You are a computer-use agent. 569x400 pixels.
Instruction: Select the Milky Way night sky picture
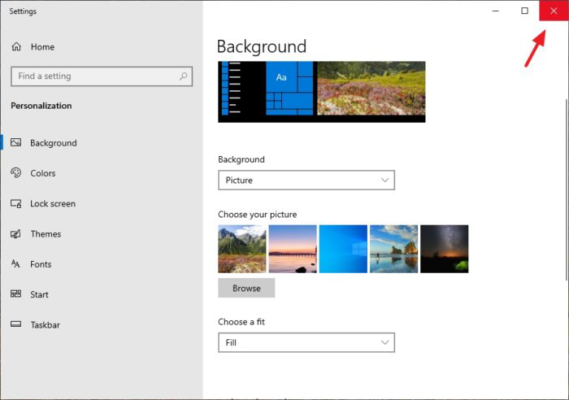445,249
